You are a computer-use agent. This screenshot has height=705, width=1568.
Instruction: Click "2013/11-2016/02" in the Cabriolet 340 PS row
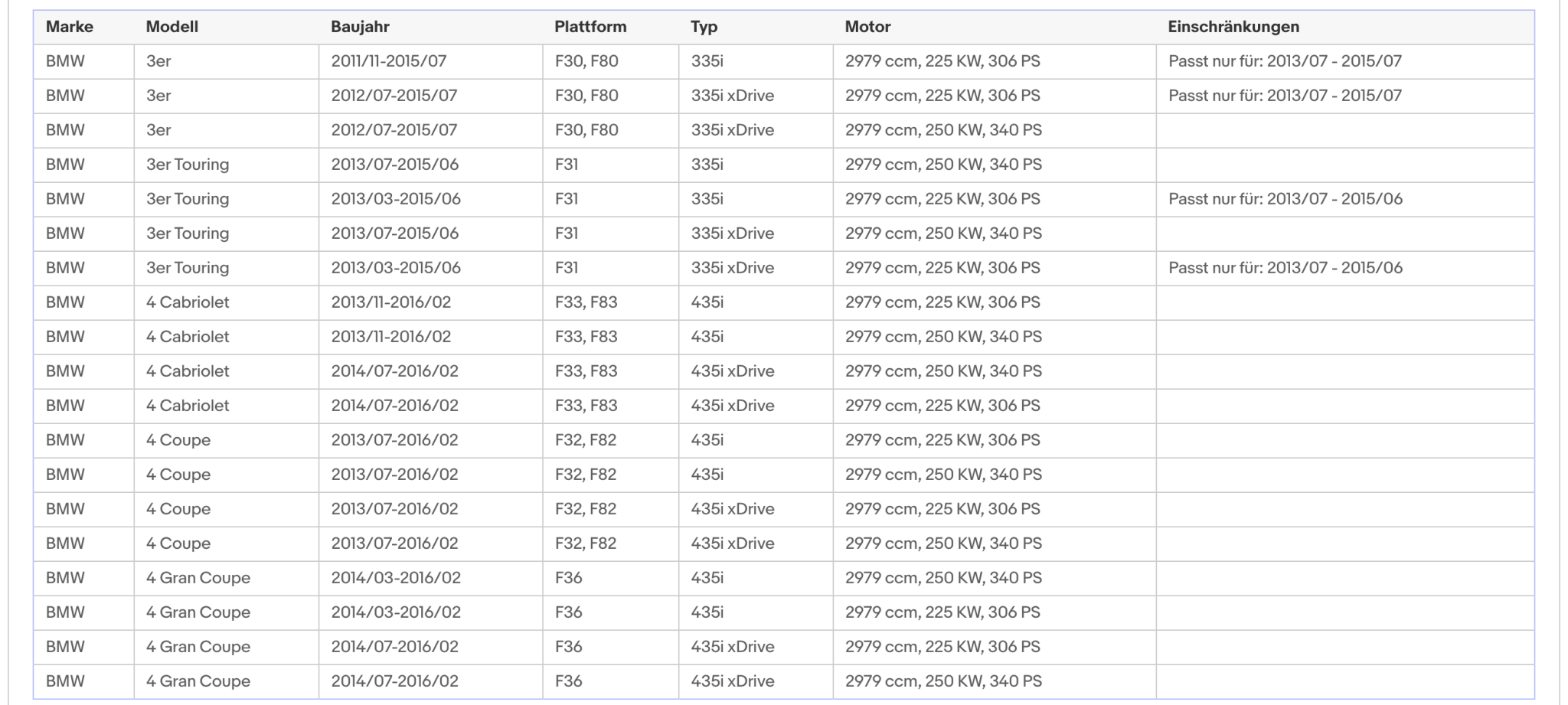point(391,337)
